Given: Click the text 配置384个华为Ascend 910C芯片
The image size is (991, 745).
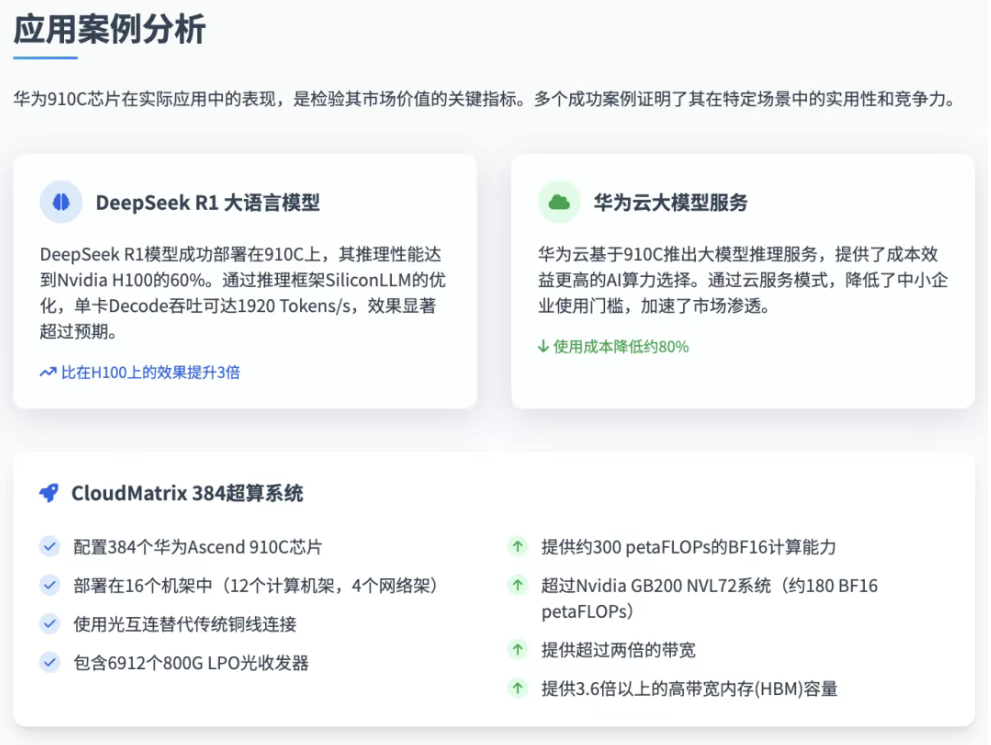Looking at the screenshot, I should tap(198, 547).
